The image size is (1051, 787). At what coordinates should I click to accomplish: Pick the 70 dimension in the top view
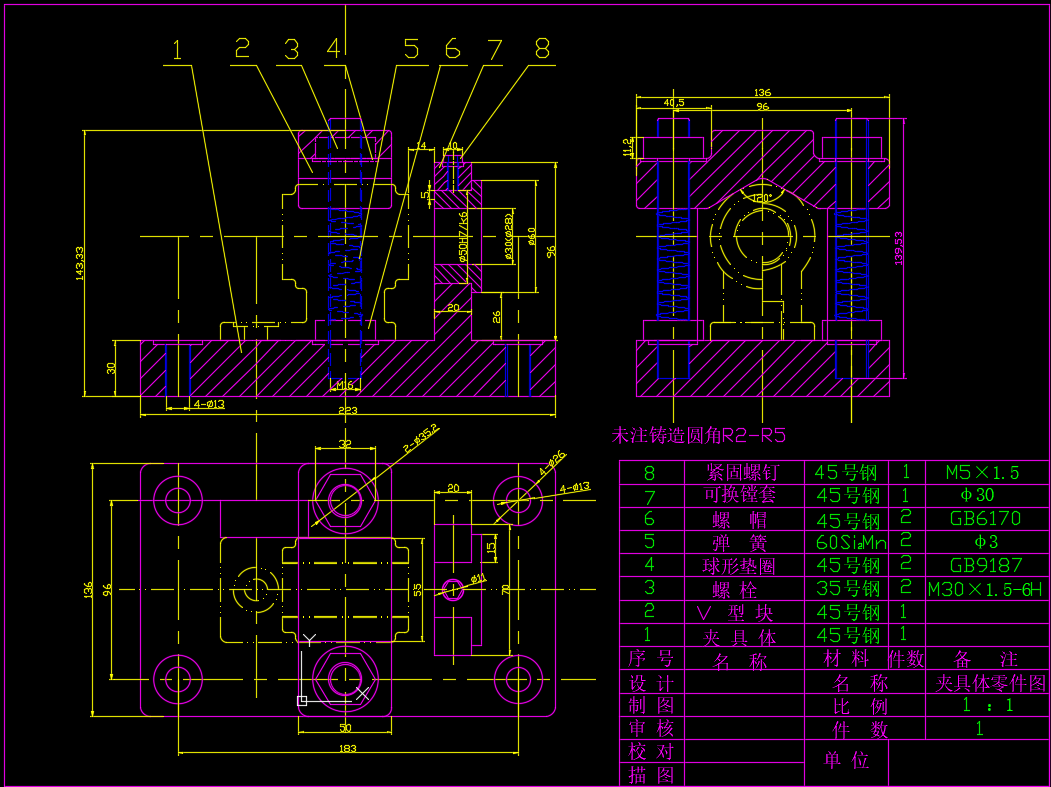tap(505, 589)
